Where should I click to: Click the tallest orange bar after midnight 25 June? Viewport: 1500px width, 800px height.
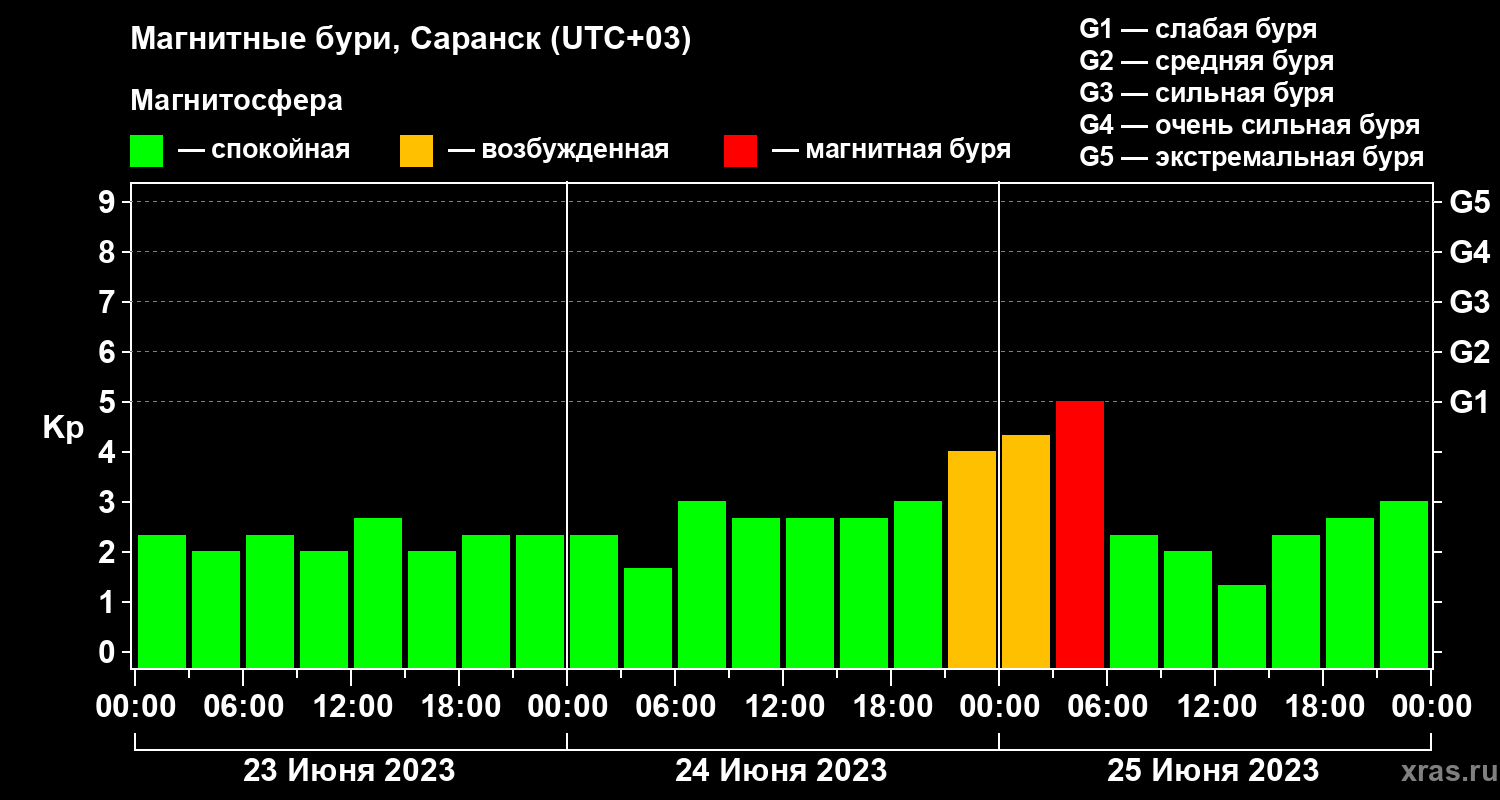[1026, 551]
